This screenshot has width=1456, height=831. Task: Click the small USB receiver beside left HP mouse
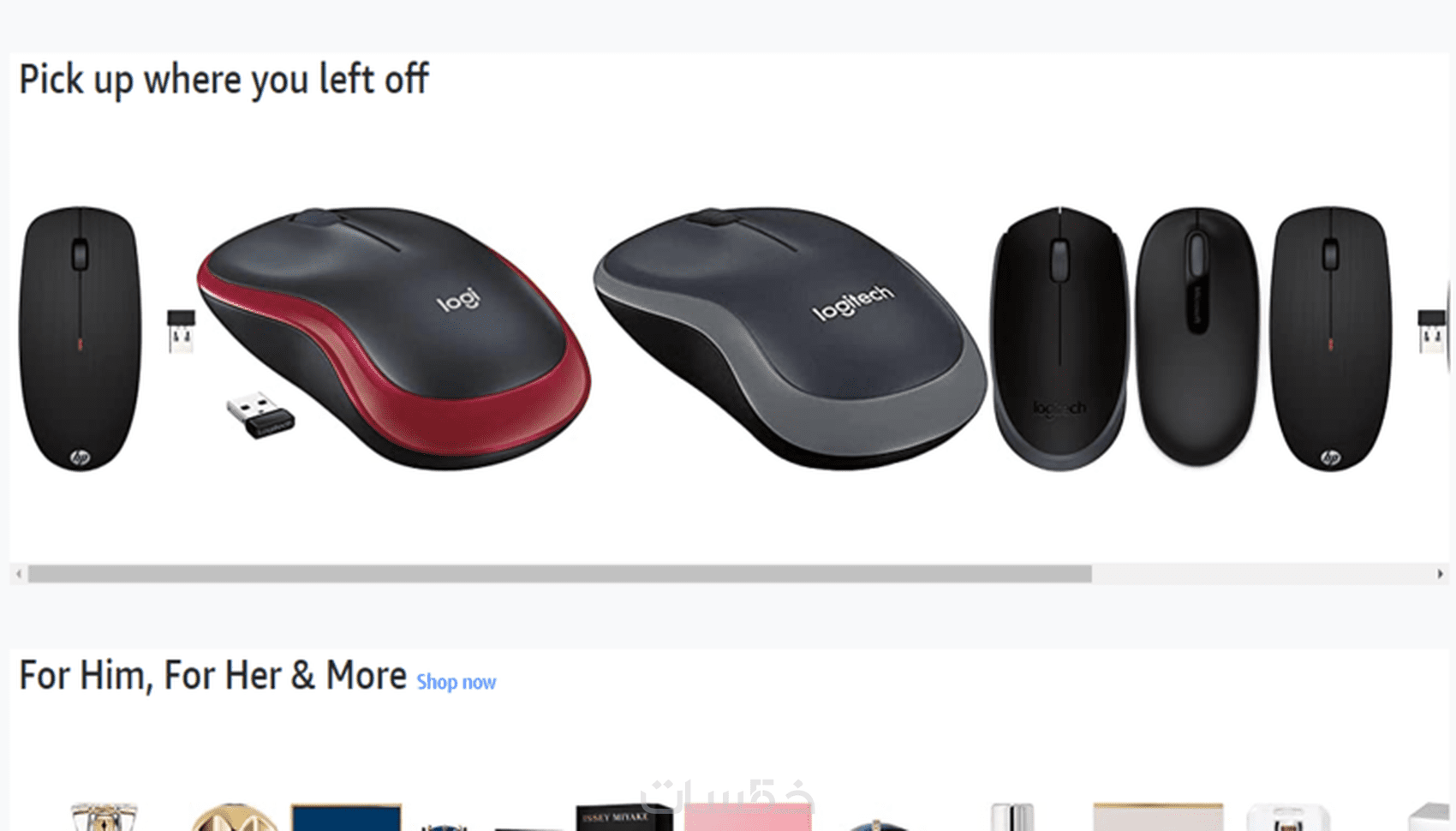(181, 331)
